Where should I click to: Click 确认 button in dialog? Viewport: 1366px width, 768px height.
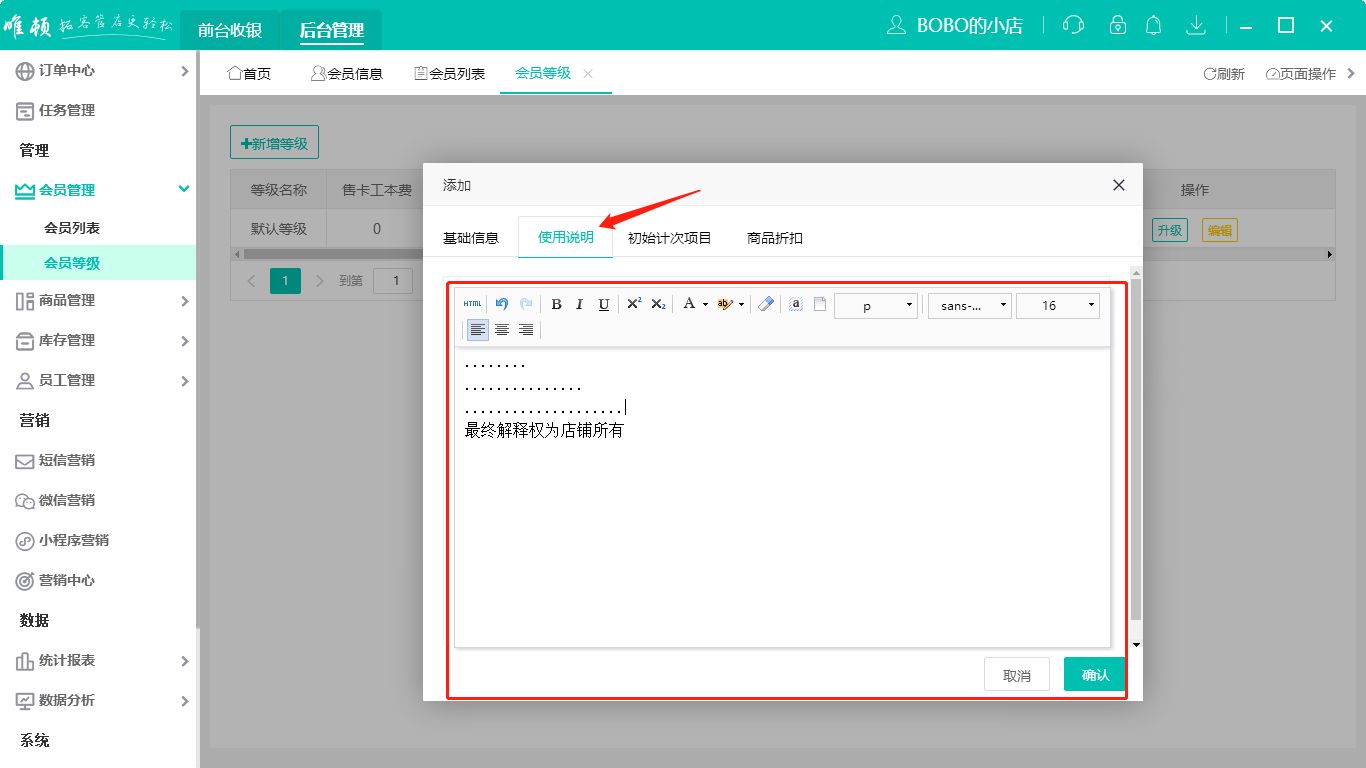pos(1095,675)
